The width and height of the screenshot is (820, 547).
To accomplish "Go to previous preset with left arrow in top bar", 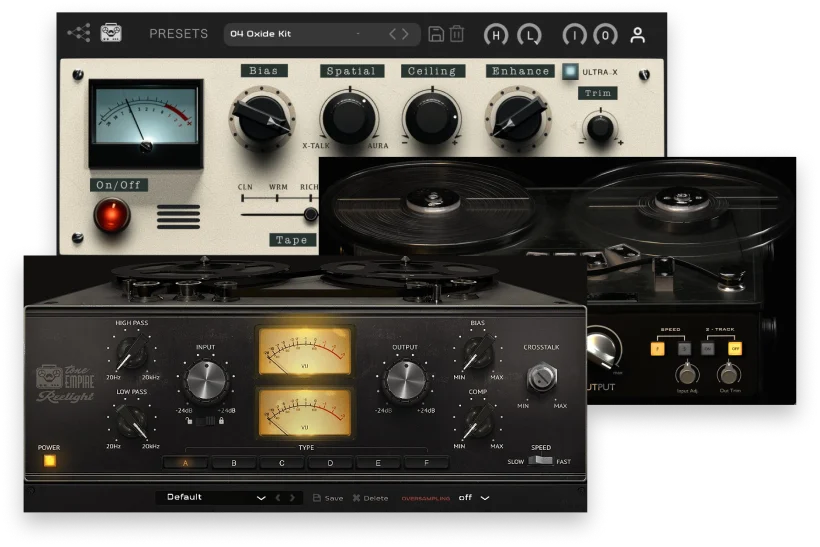I will pyautogui.click(x=393, y=35).
